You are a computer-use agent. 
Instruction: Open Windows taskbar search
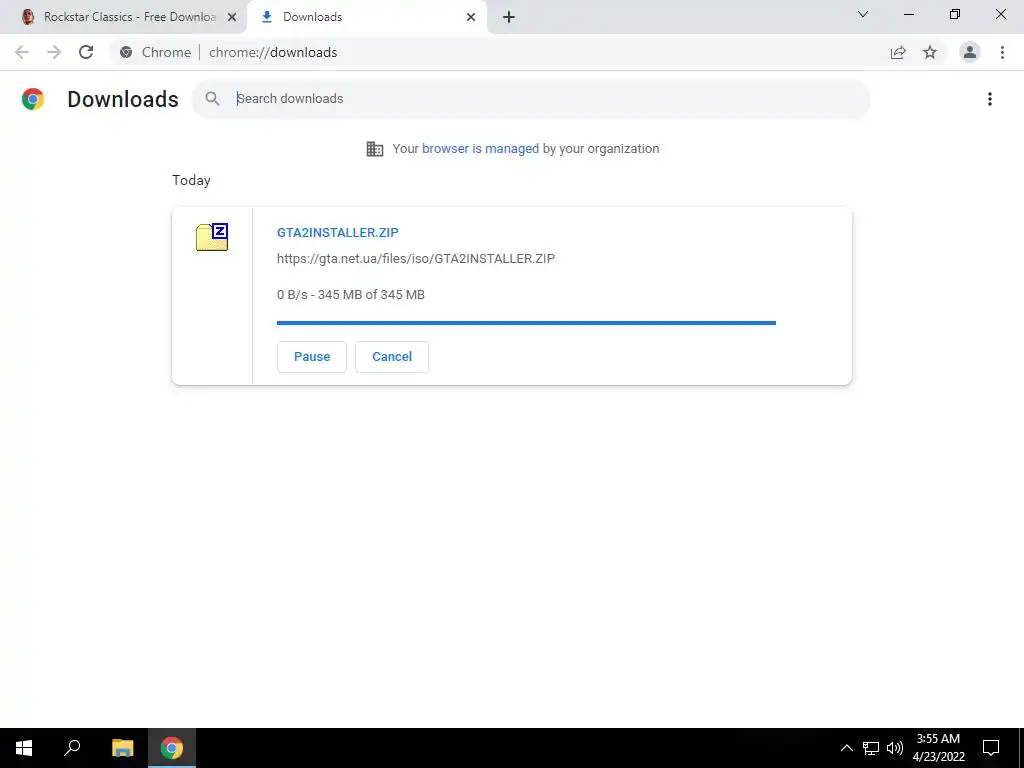click(72, 748)
